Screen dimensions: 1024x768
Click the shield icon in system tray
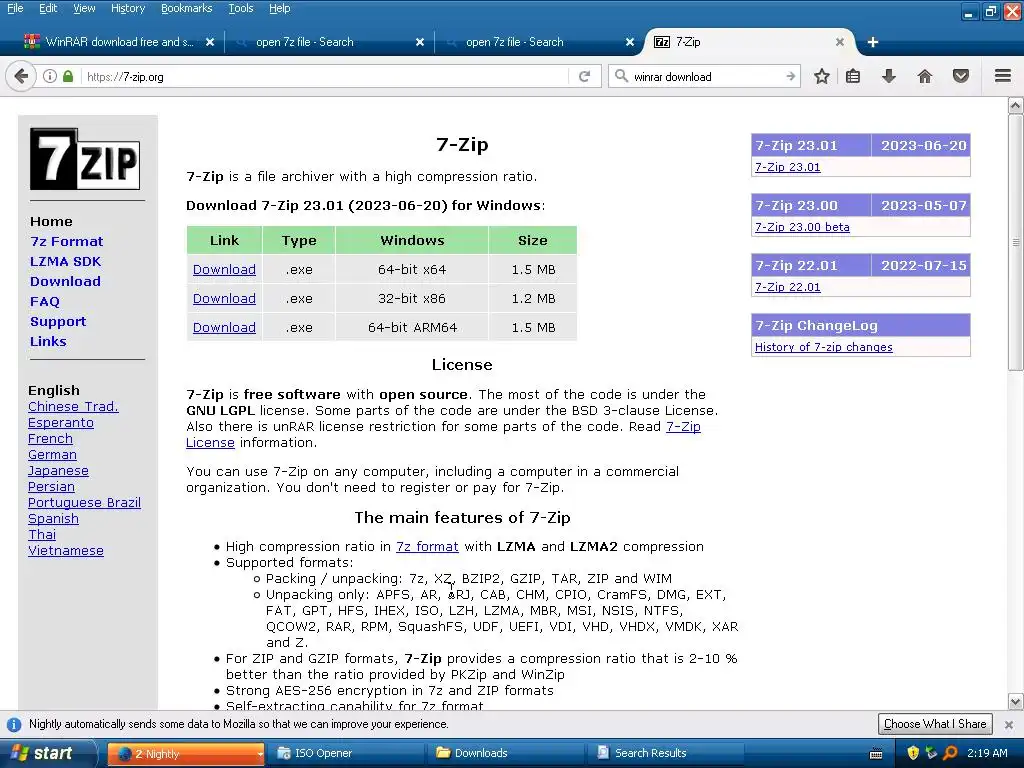coord(913,753)
